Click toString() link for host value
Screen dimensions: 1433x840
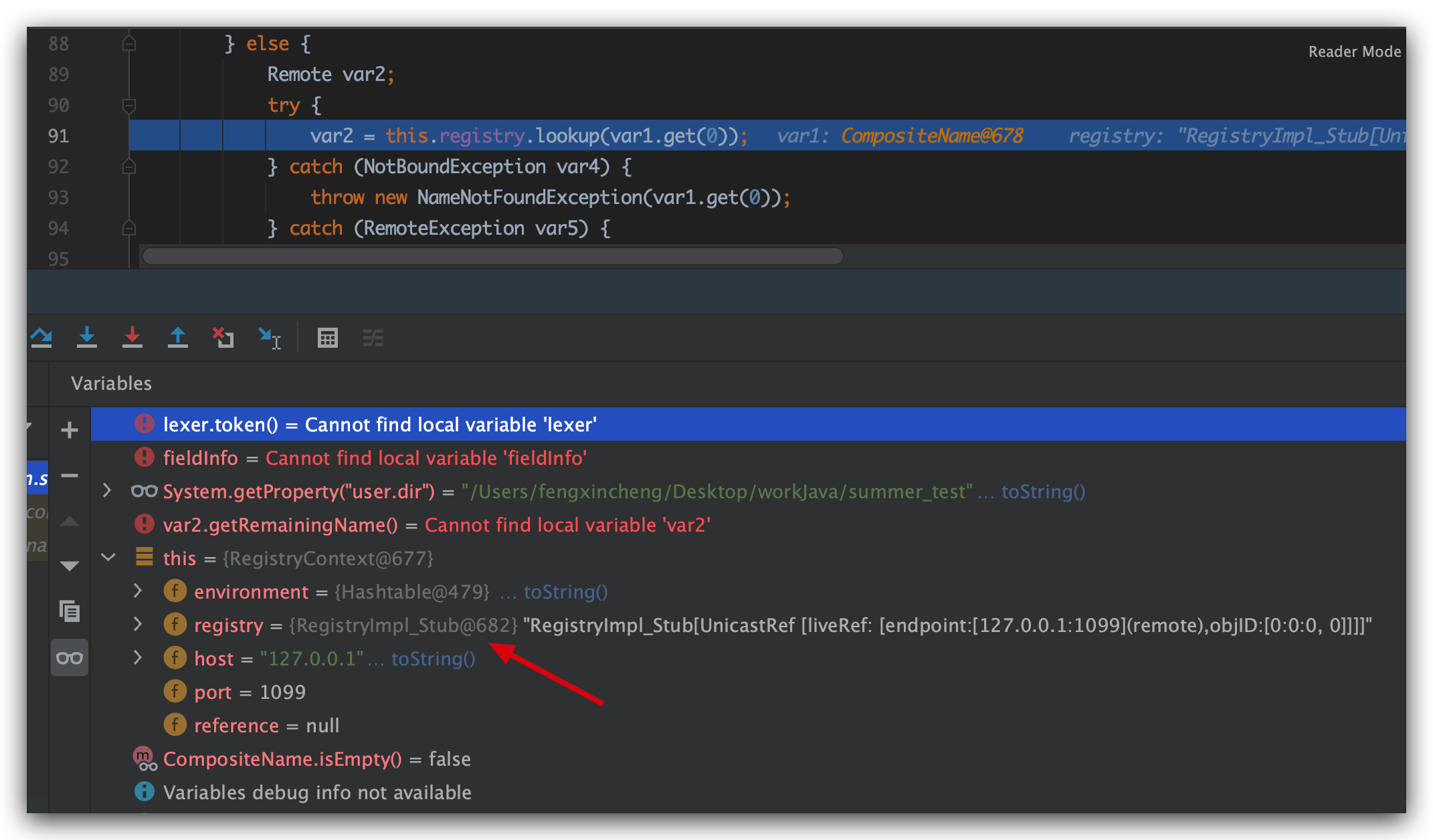[x=433, y=659]
